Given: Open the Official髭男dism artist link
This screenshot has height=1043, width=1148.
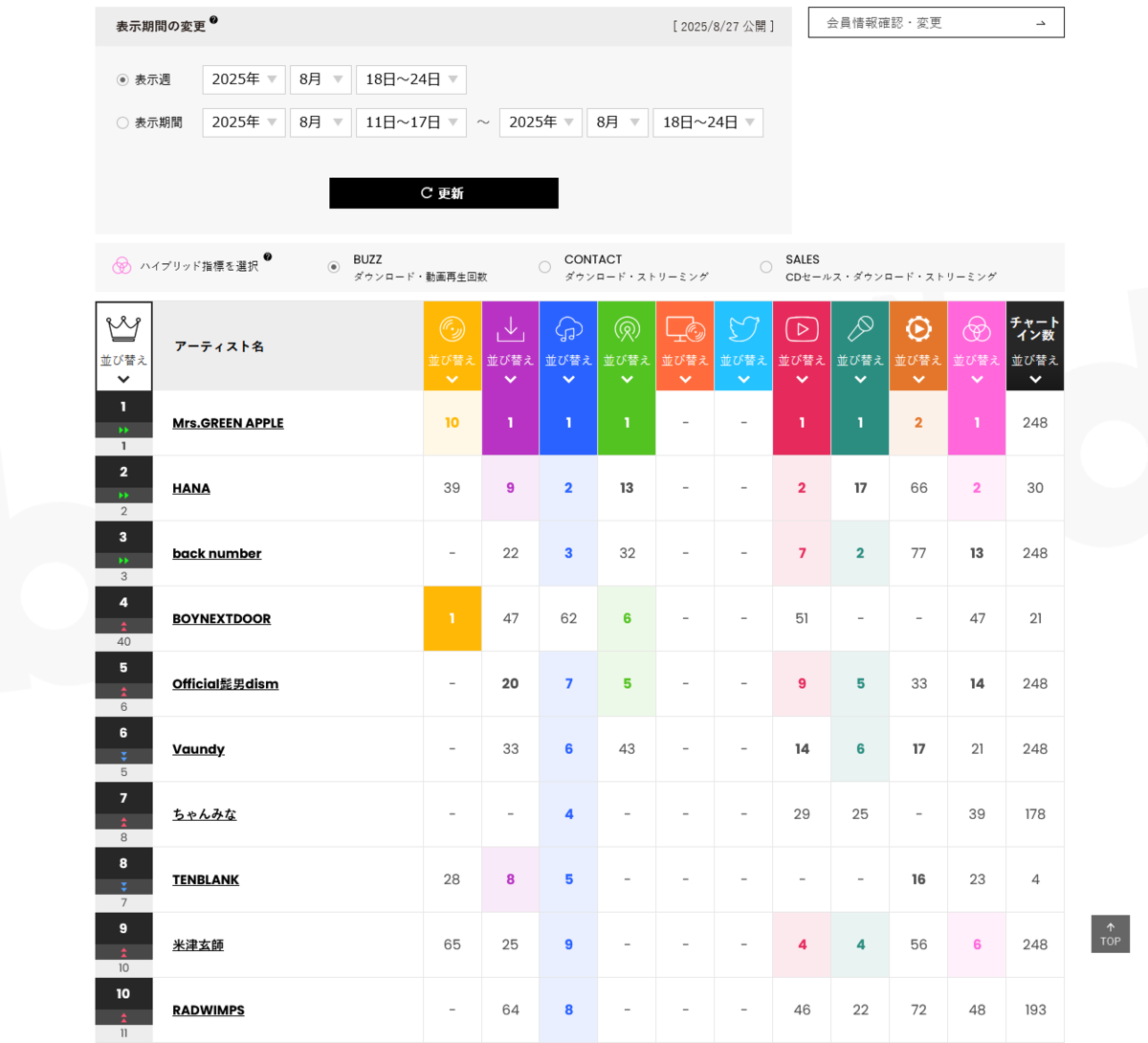Looking at the screenshot, I should (x=225, y=683).
